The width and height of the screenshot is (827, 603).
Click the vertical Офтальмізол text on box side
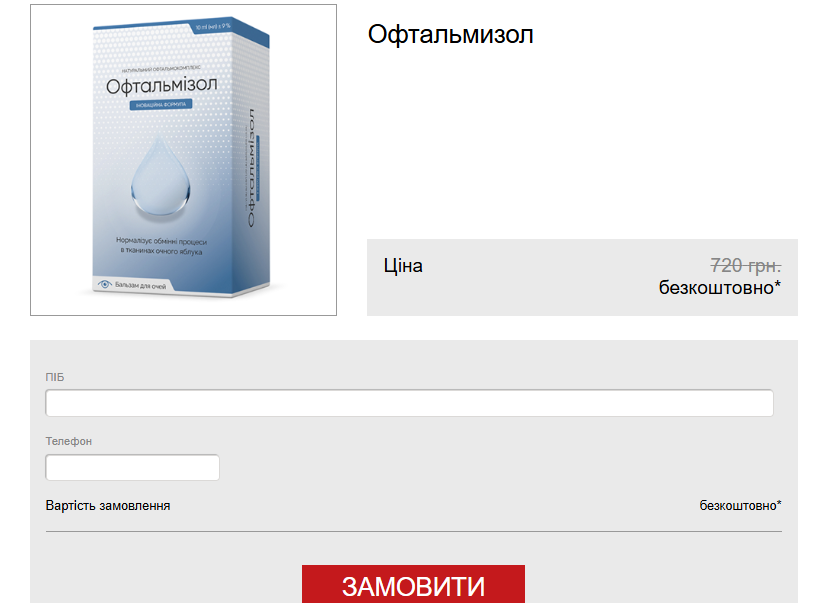(251, 168)
